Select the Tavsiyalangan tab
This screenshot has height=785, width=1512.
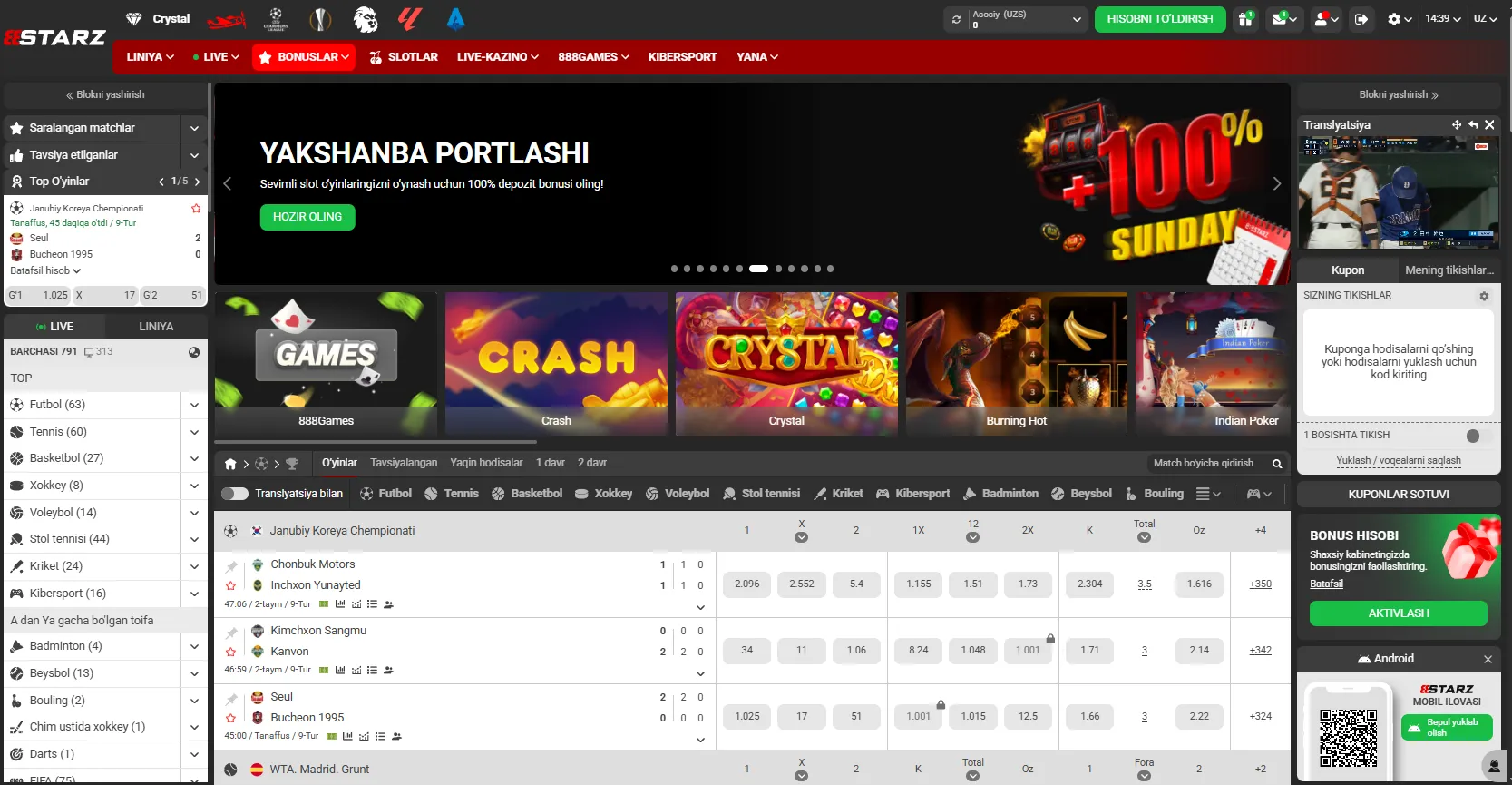click(x=404, y=463)
